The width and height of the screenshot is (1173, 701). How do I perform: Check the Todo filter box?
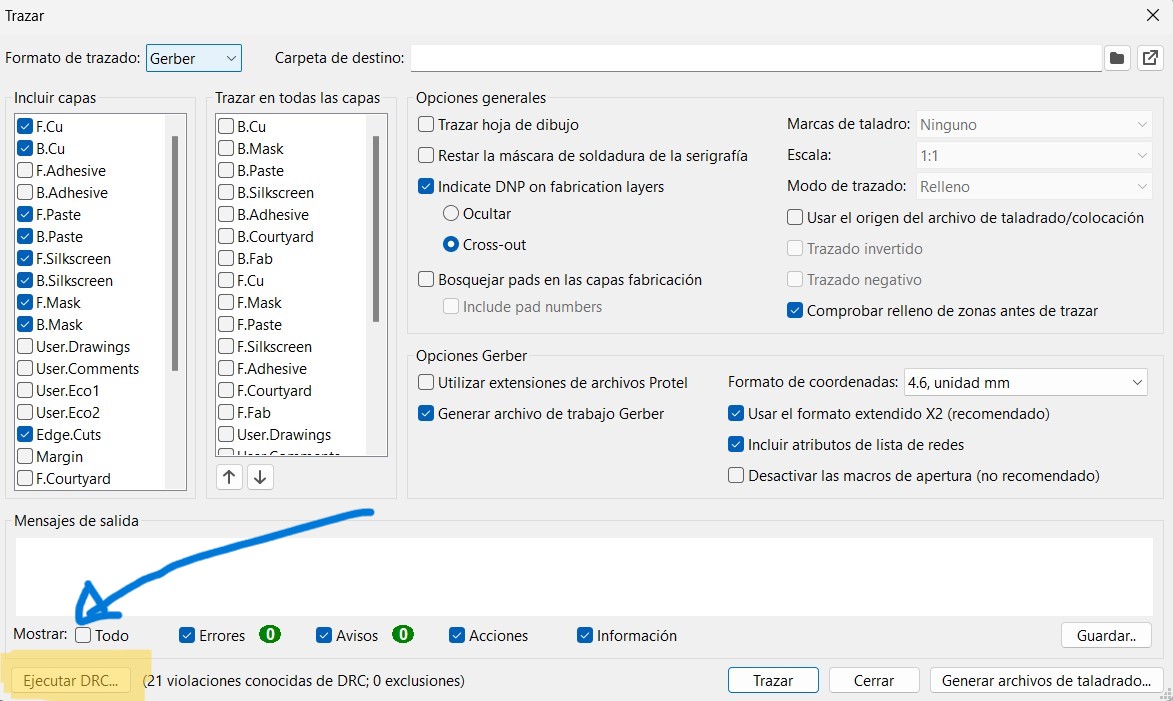(84, 635)
